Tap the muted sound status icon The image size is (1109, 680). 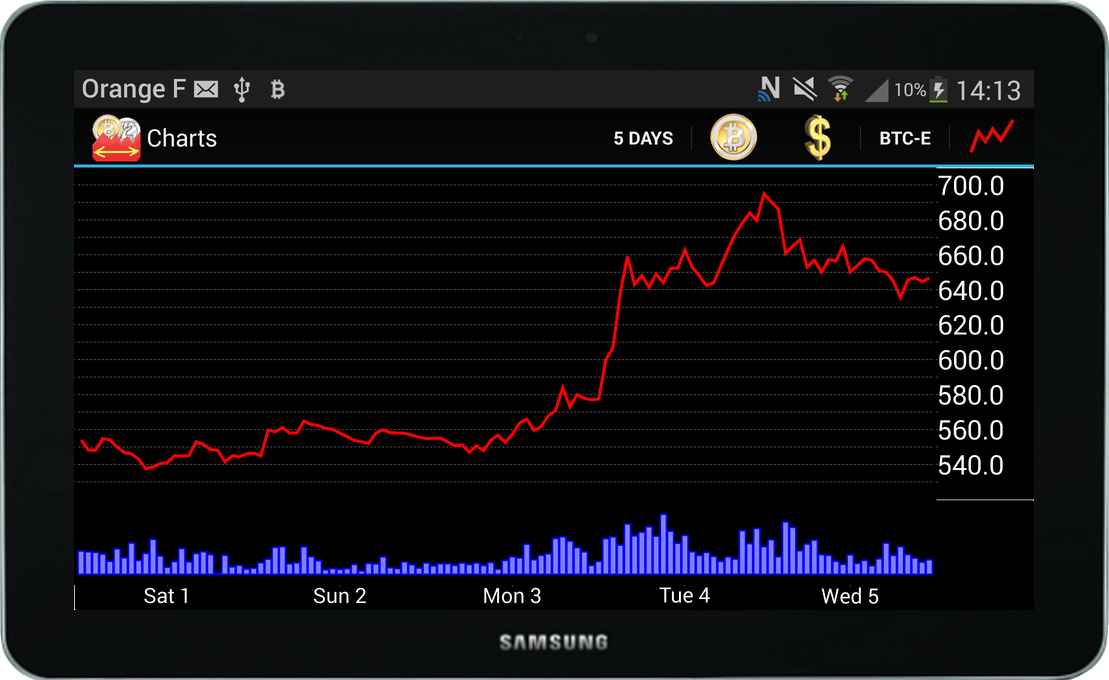click(804, 89)
